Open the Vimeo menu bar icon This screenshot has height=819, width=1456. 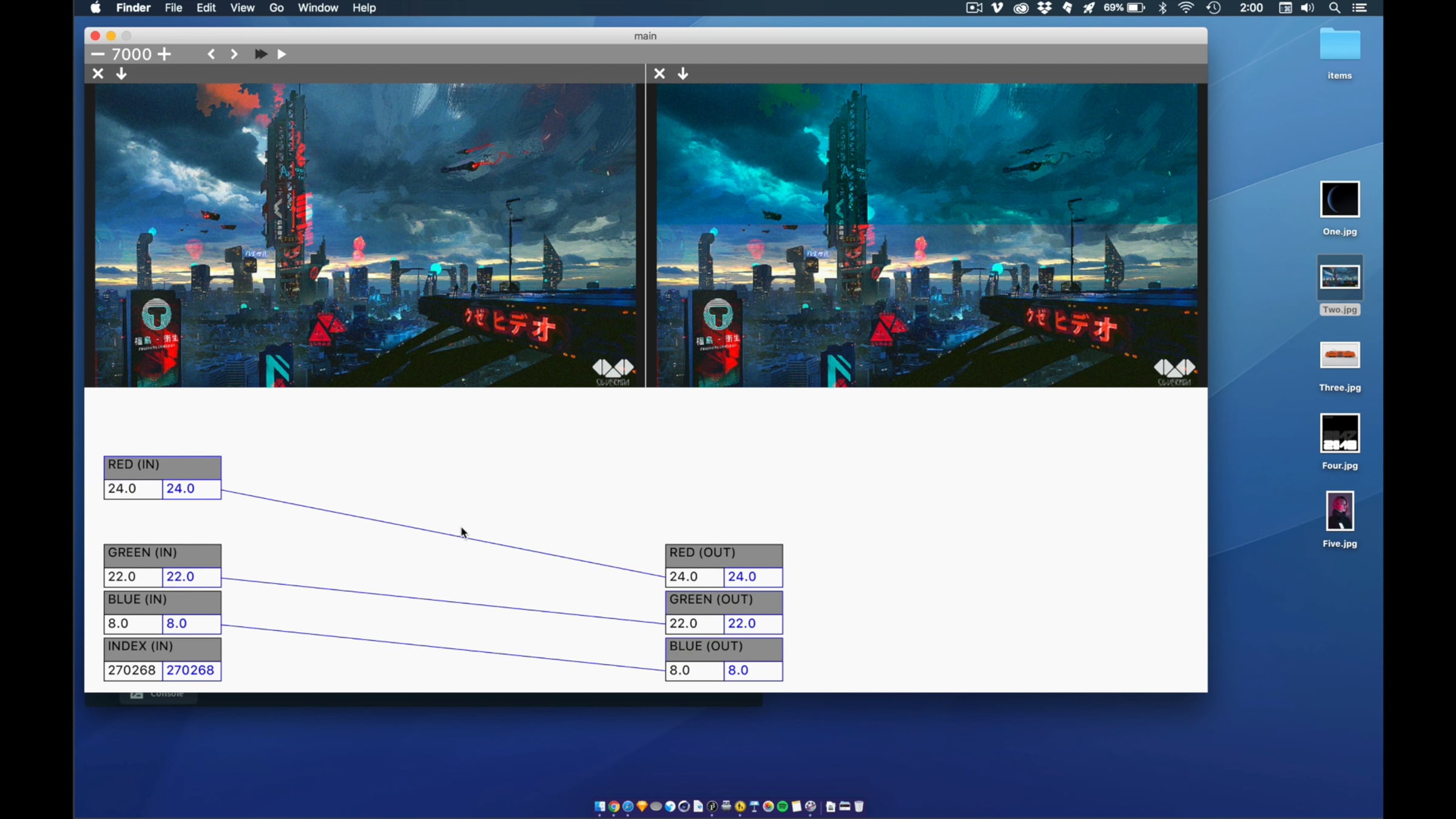997,8
